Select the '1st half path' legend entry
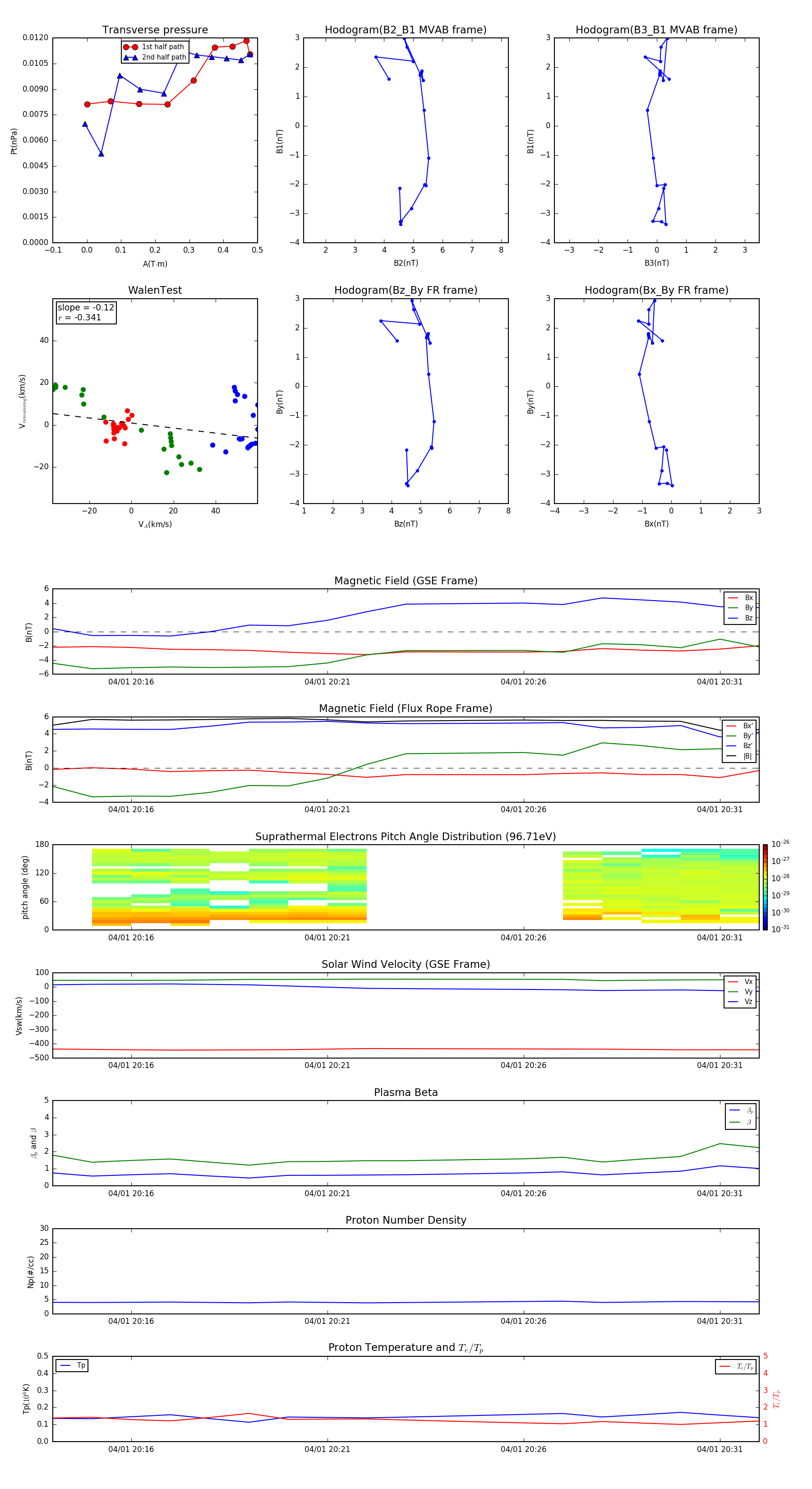This screenshot has height=1489, width=812. tap(154, 47)
